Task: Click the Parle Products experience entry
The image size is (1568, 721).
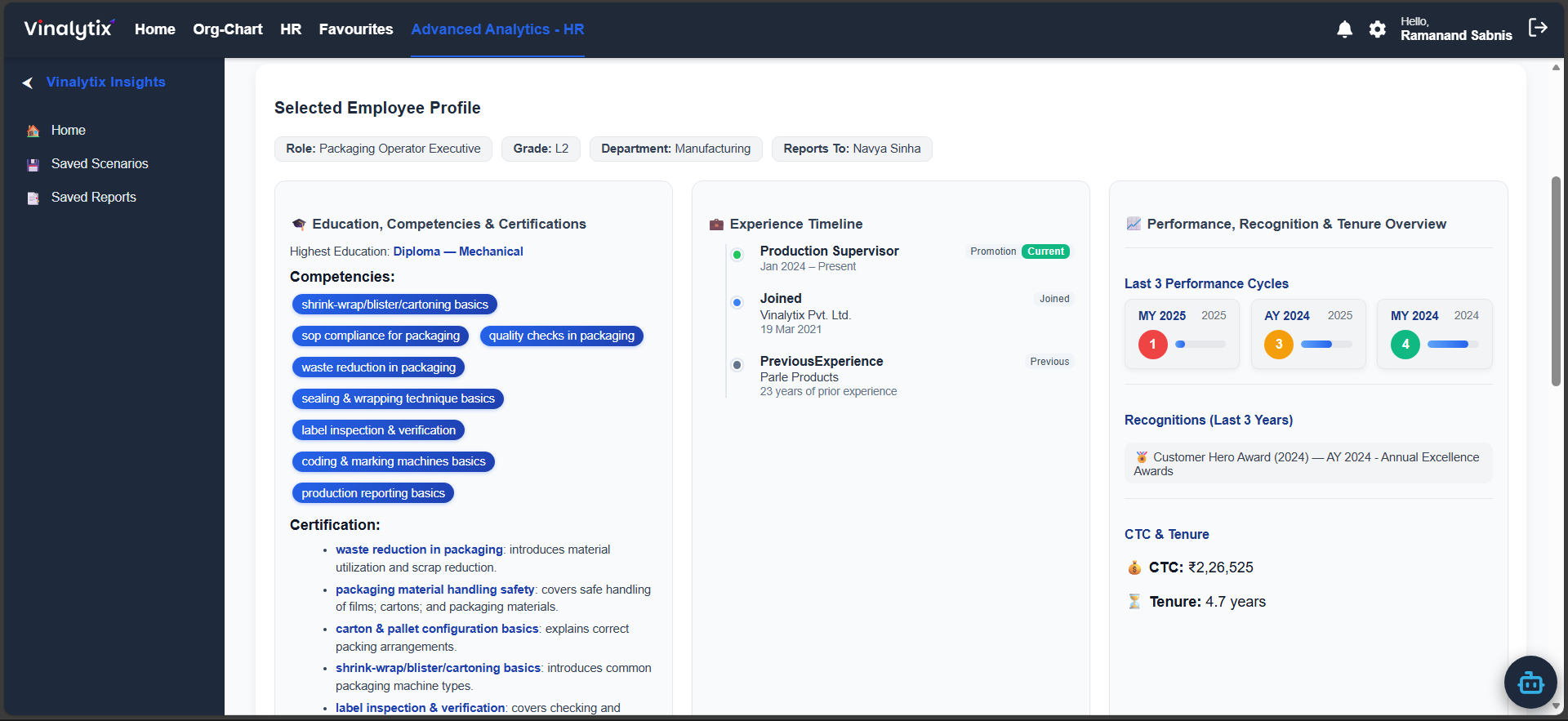Action: pos(799,377)
